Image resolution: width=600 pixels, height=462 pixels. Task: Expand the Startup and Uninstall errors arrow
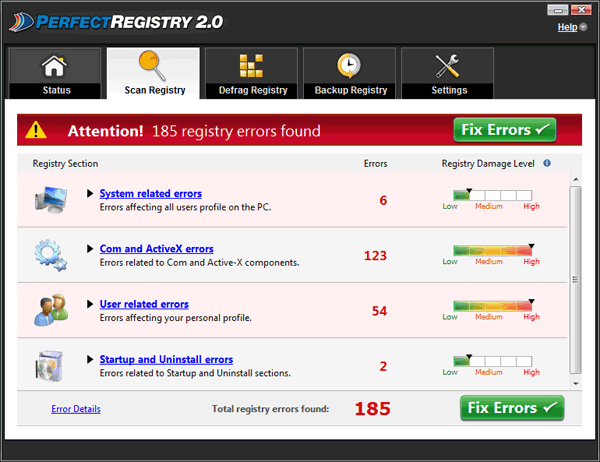(x=90, y=360)
